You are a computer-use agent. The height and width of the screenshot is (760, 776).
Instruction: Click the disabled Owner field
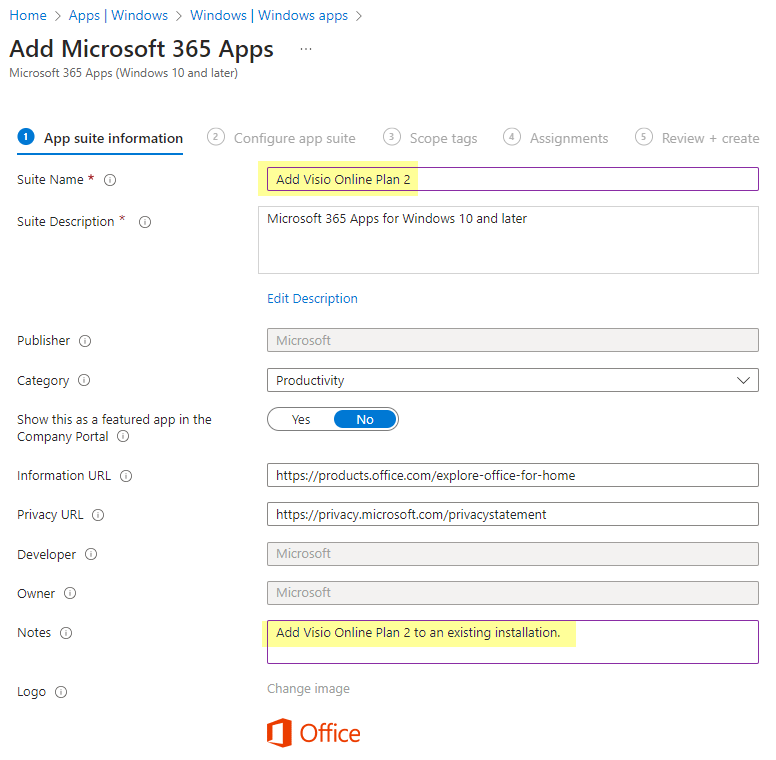tap(513, 593)
